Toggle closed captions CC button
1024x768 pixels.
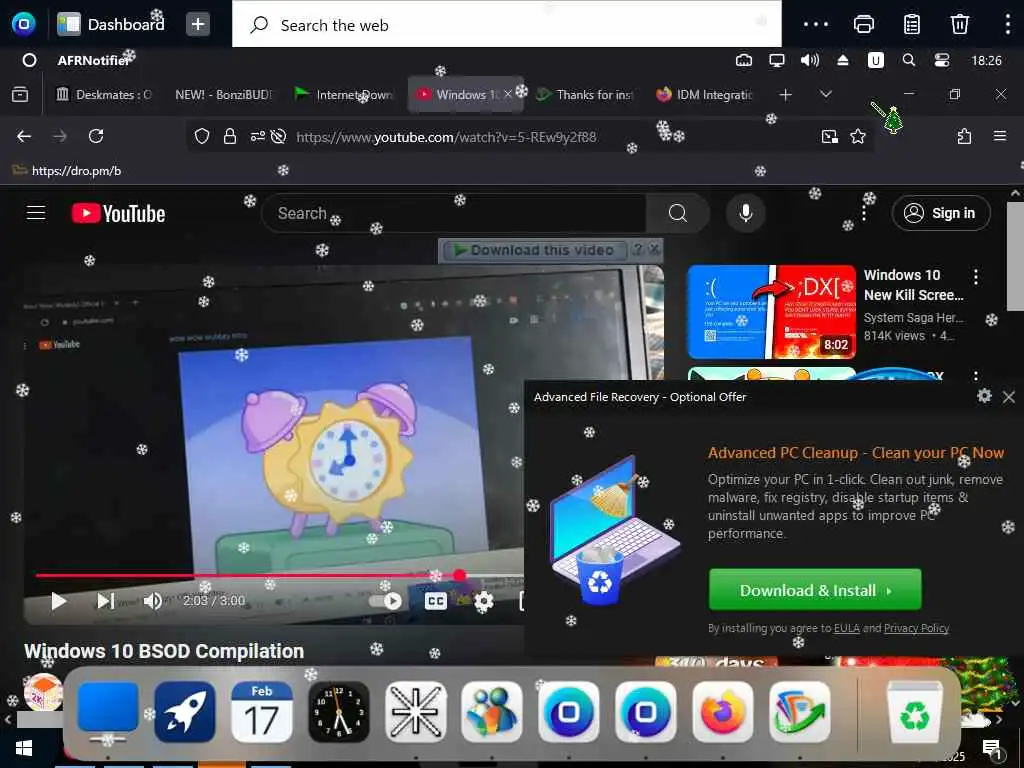click(436, 601)
